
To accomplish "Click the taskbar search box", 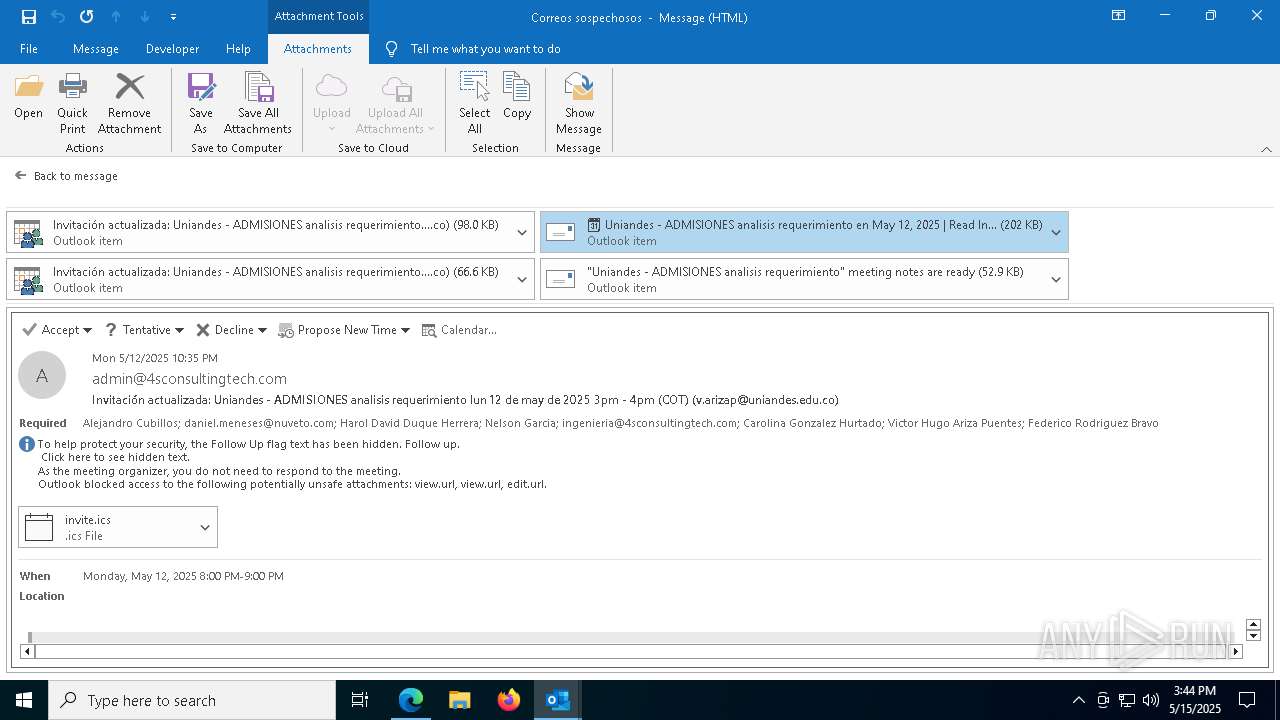I will [192, 700].
